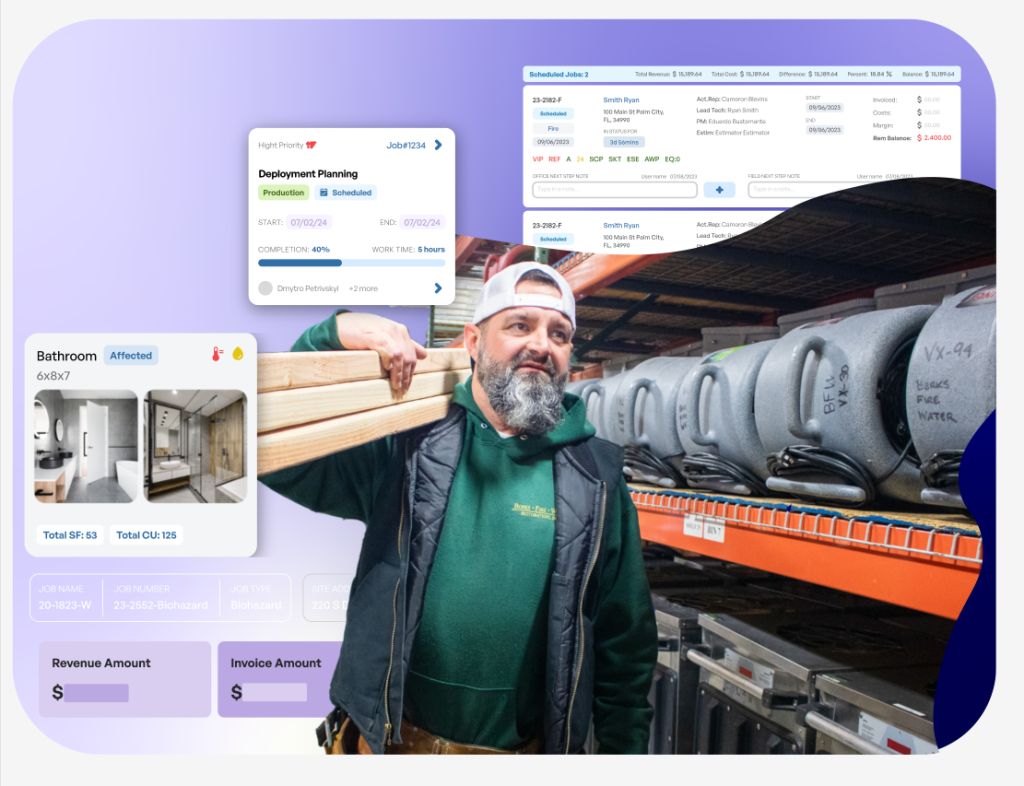Click the Revenue Amount card
Image resolution: width=1024 pixels, height=786 pixels.
[125, 679]
